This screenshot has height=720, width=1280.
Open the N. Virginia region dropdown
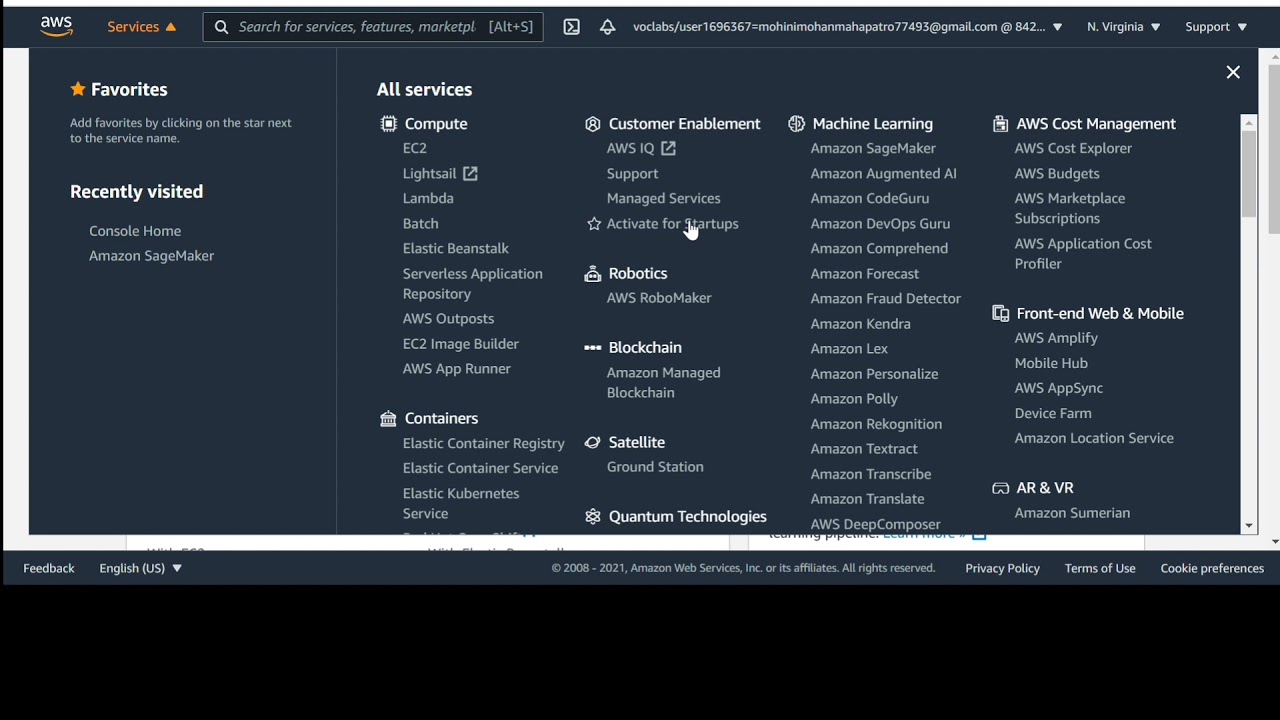click(1123, 27)
